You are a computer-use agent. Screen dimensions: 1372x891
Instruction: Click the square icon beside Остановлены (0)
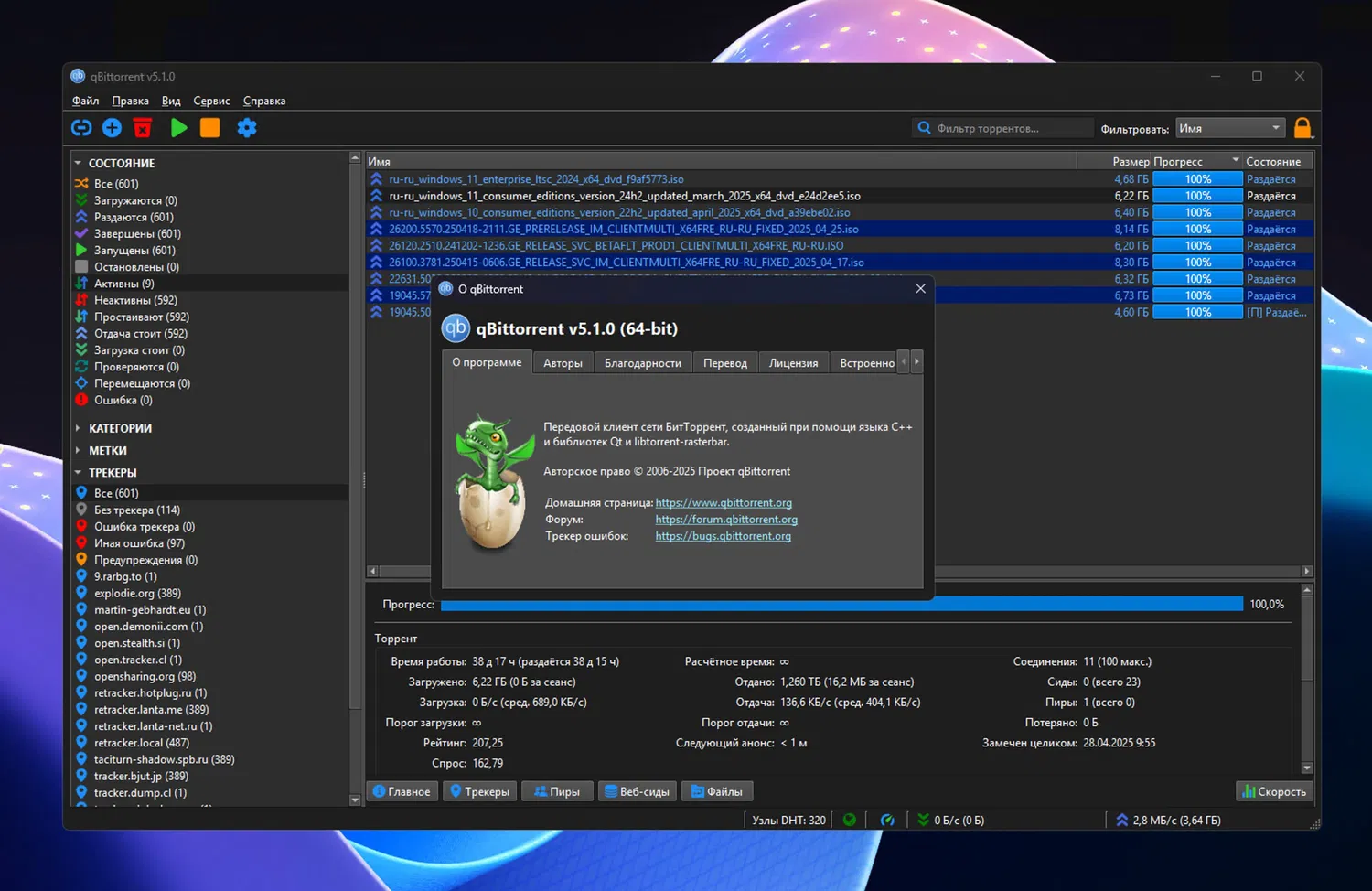tap(81, 267)
